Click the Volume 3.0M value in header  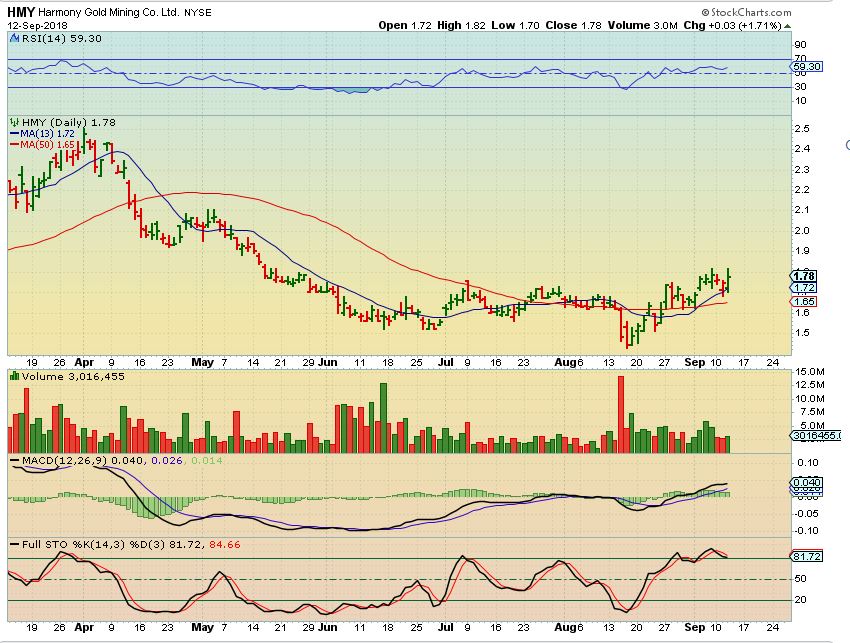pos(642,25)
